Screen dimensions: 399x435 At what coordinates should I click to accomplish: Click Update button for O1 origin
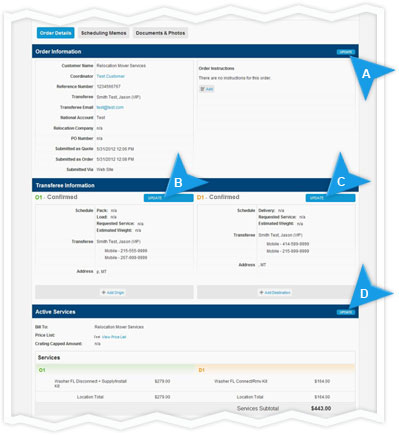(x=168, y=198)
